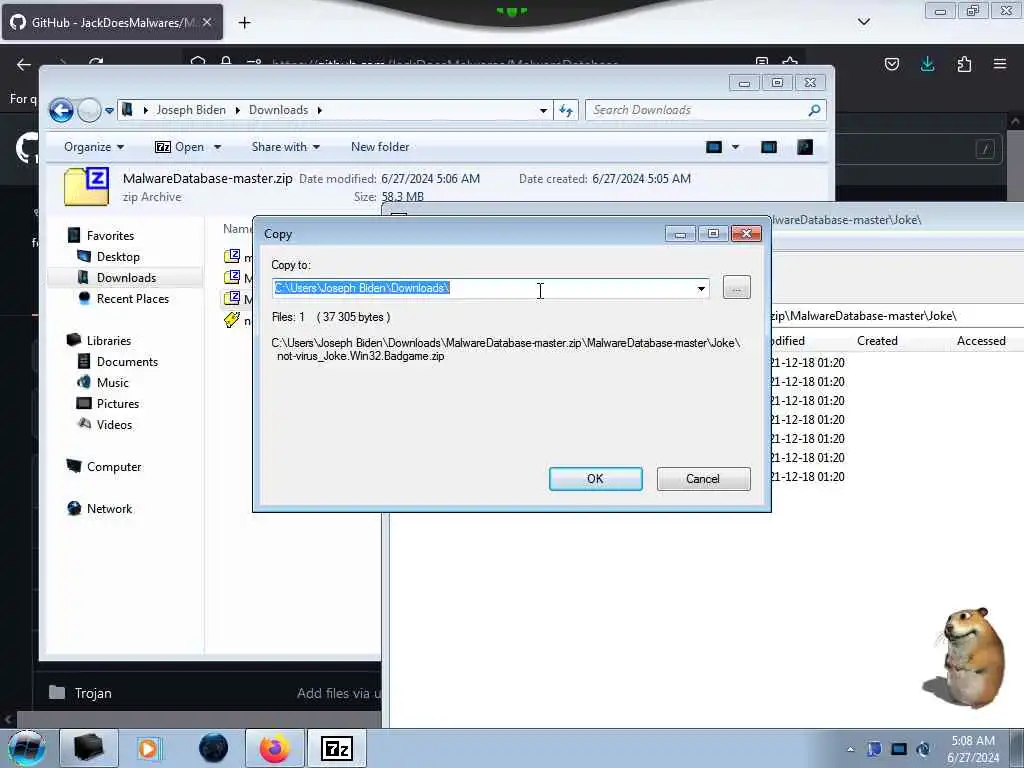Viewport: 1024px width, 768px height.
Task: Open the first taskbar pinned app
Action: click(x=89, y=748)
